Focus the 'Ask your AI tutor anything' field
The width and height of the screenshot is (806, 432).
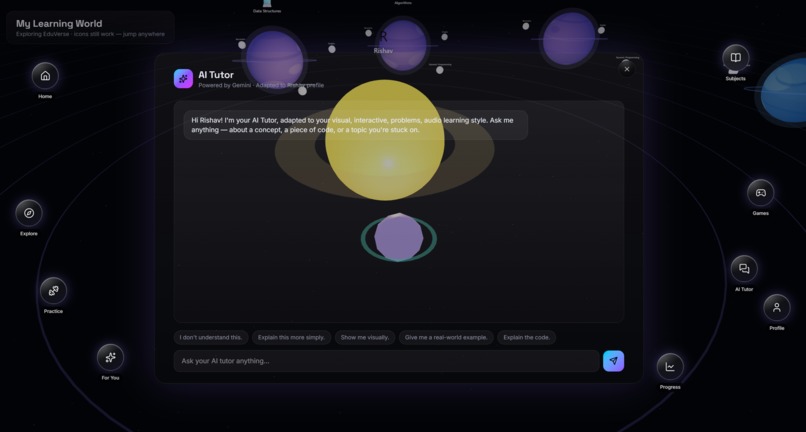[x=387, y=361]
